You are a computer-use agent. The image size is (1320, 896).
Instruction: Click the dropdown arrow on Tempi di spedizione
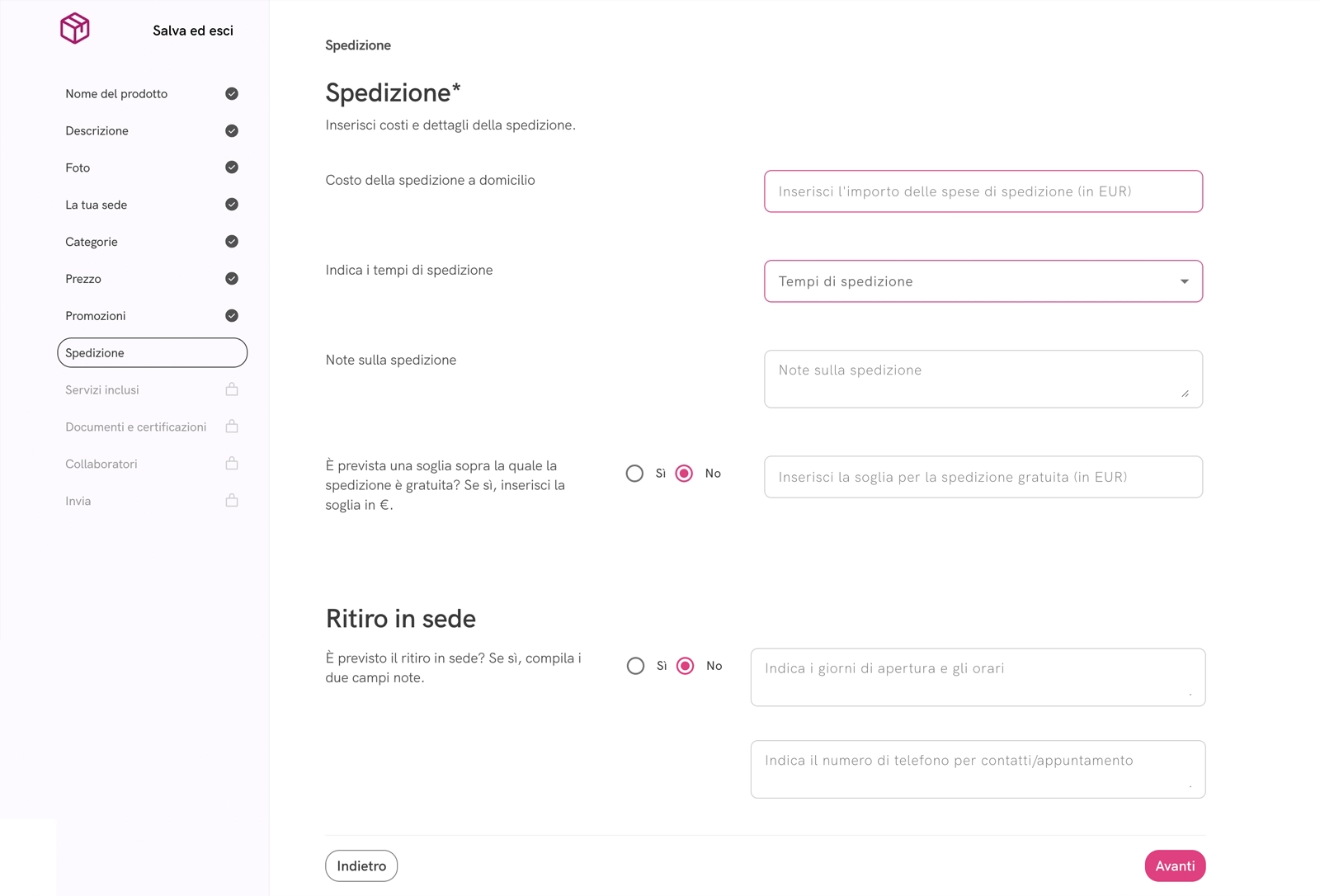pyautogui.click(x=1186, y=281)
